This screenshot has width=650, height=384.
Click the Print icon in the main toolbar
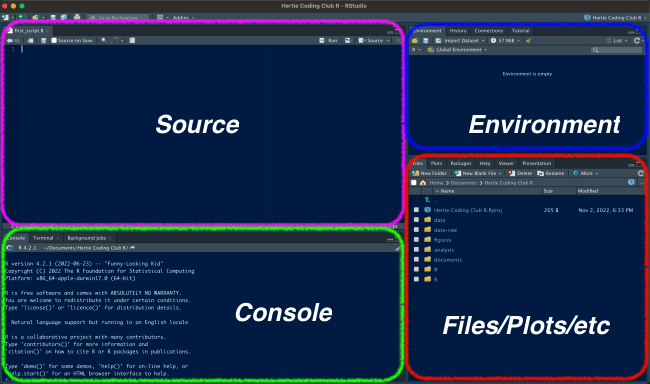[77, 17]
